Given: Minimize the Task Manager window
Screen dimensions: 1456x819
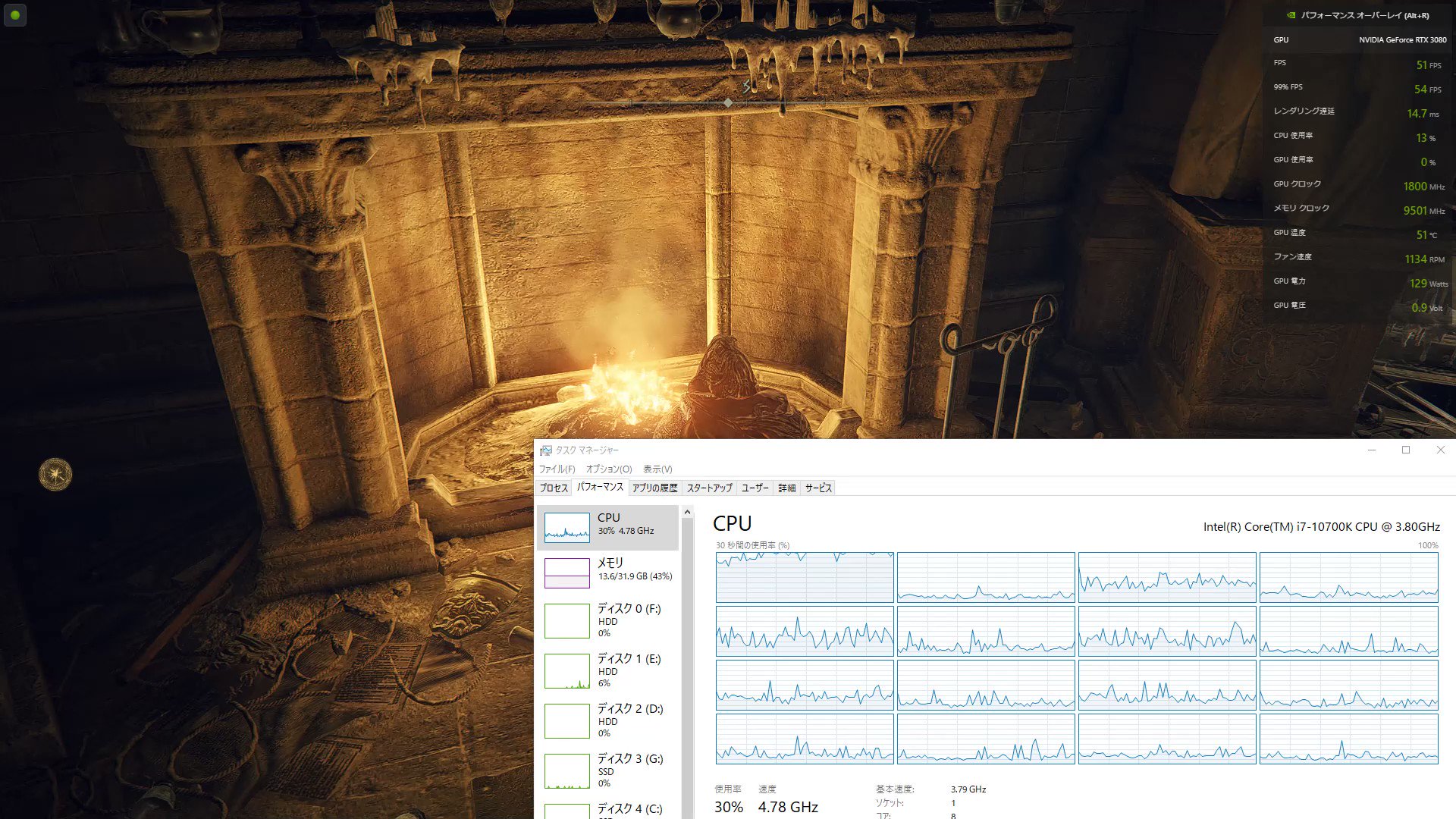Looking at the screenshot, I should [1371, 450].
